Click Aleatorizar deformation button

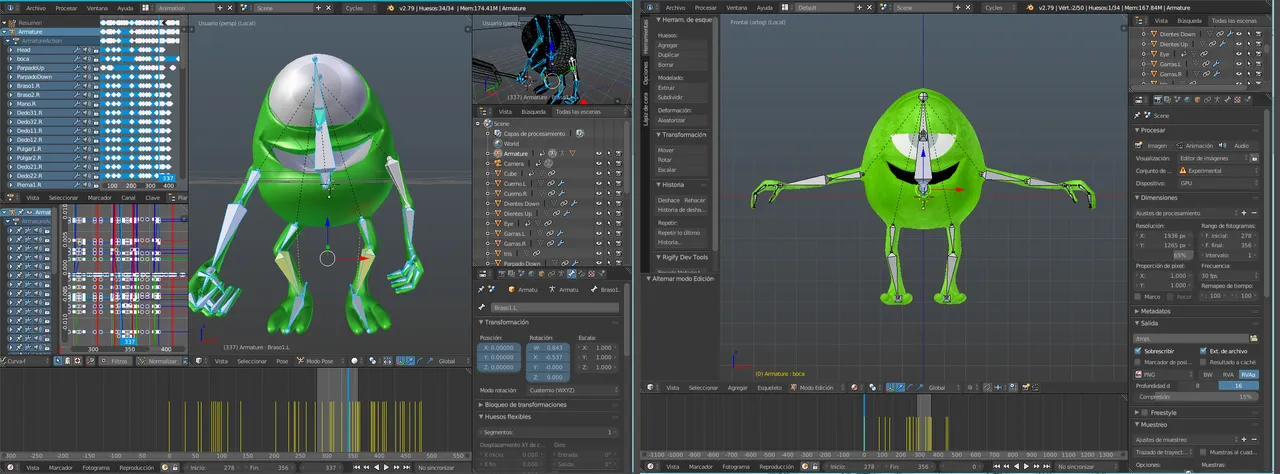[x=683, y=120]
